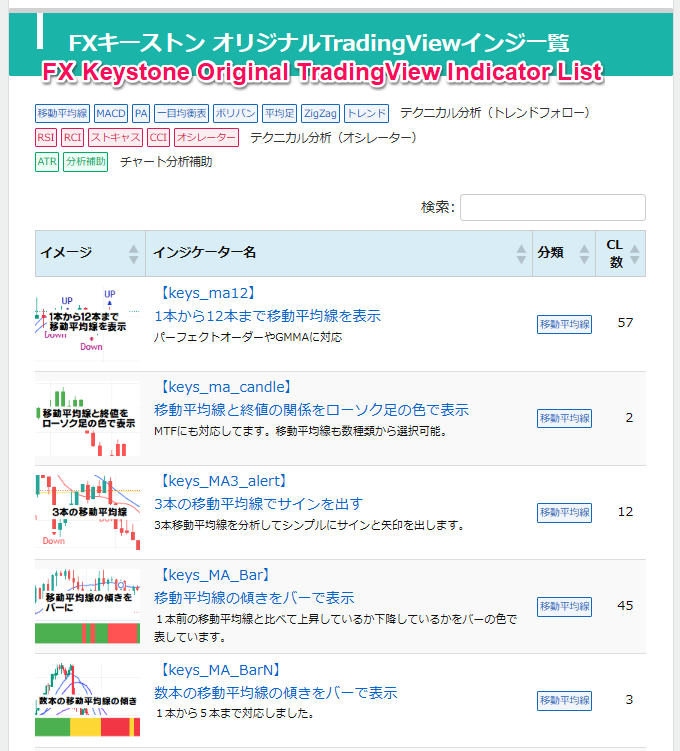
Task: Select text パーフェクトオーダーやGMMAに対応
Action: [248, 337]
